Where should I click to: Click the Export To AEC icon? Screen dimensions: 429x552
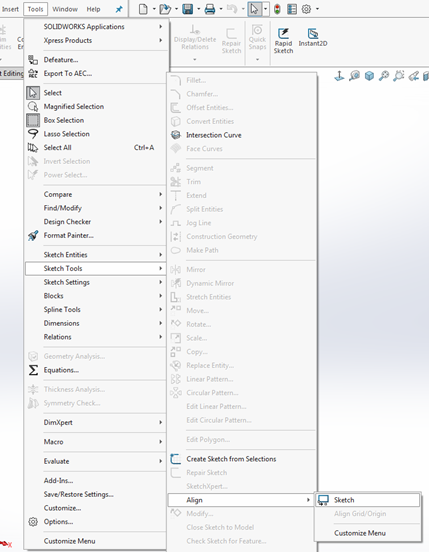click(33, 73)
